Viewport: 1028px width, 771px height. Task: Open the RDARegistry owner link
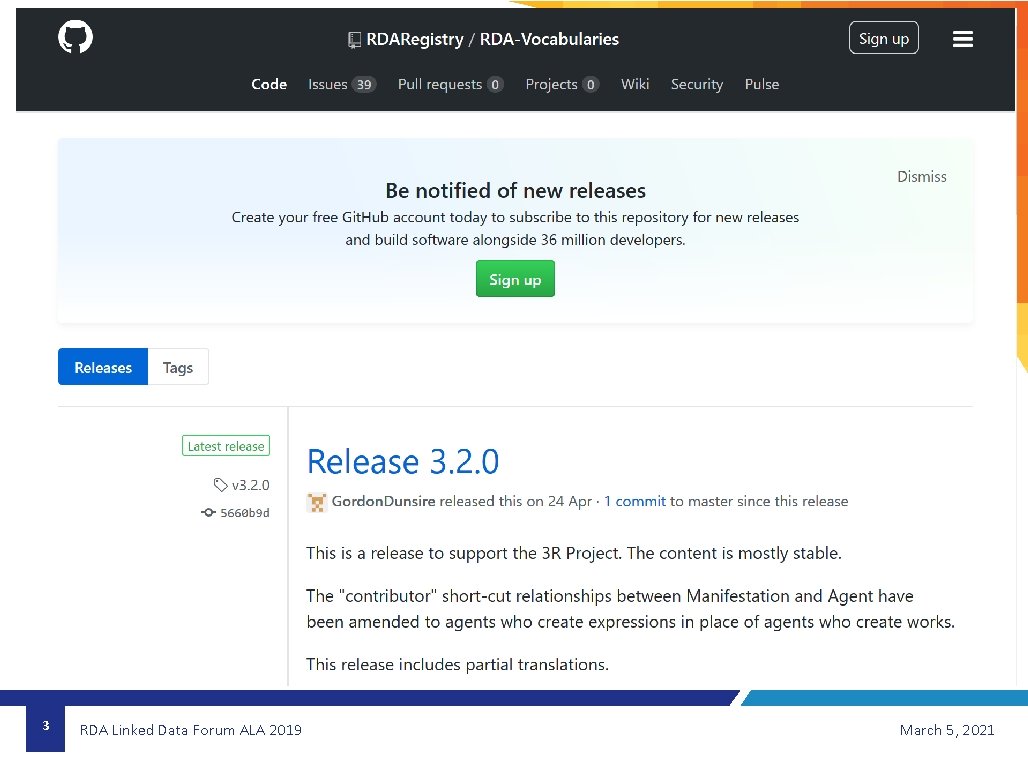coord(414,39)
